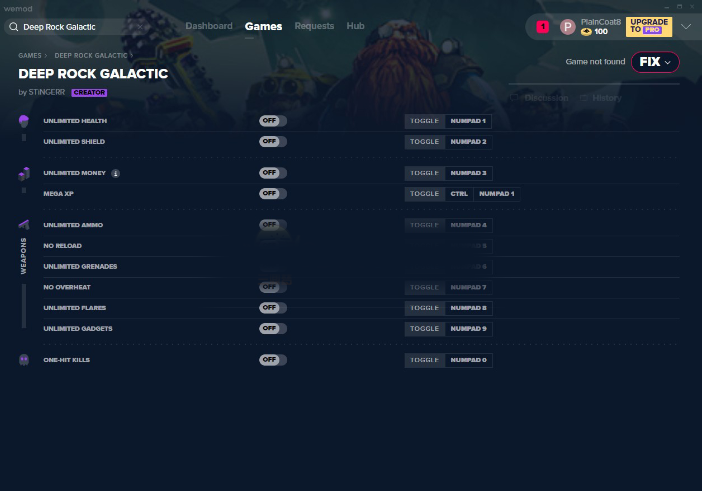Expand the FIX dropdown button

click(655, 62)
